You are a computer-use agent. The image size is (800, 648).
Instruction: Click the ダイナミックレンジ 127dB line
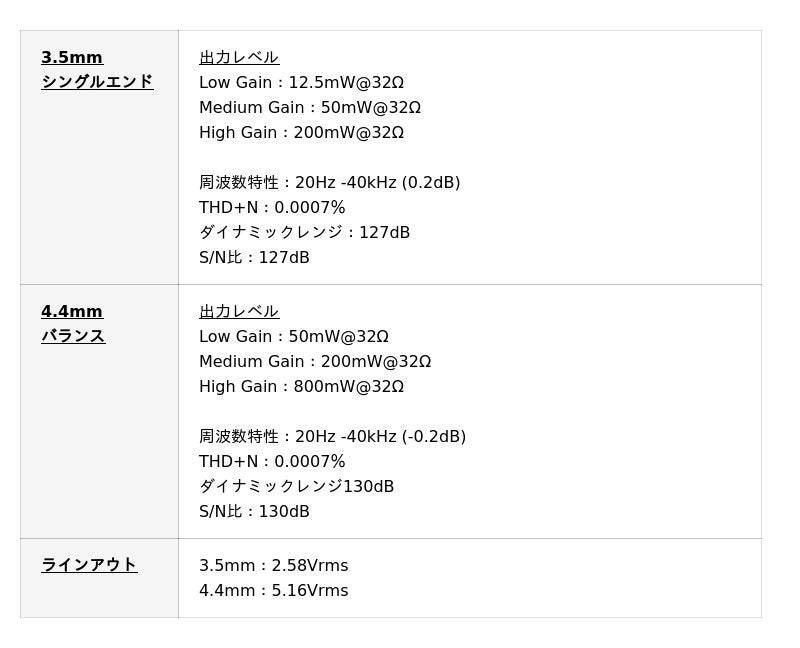point(304,233)
